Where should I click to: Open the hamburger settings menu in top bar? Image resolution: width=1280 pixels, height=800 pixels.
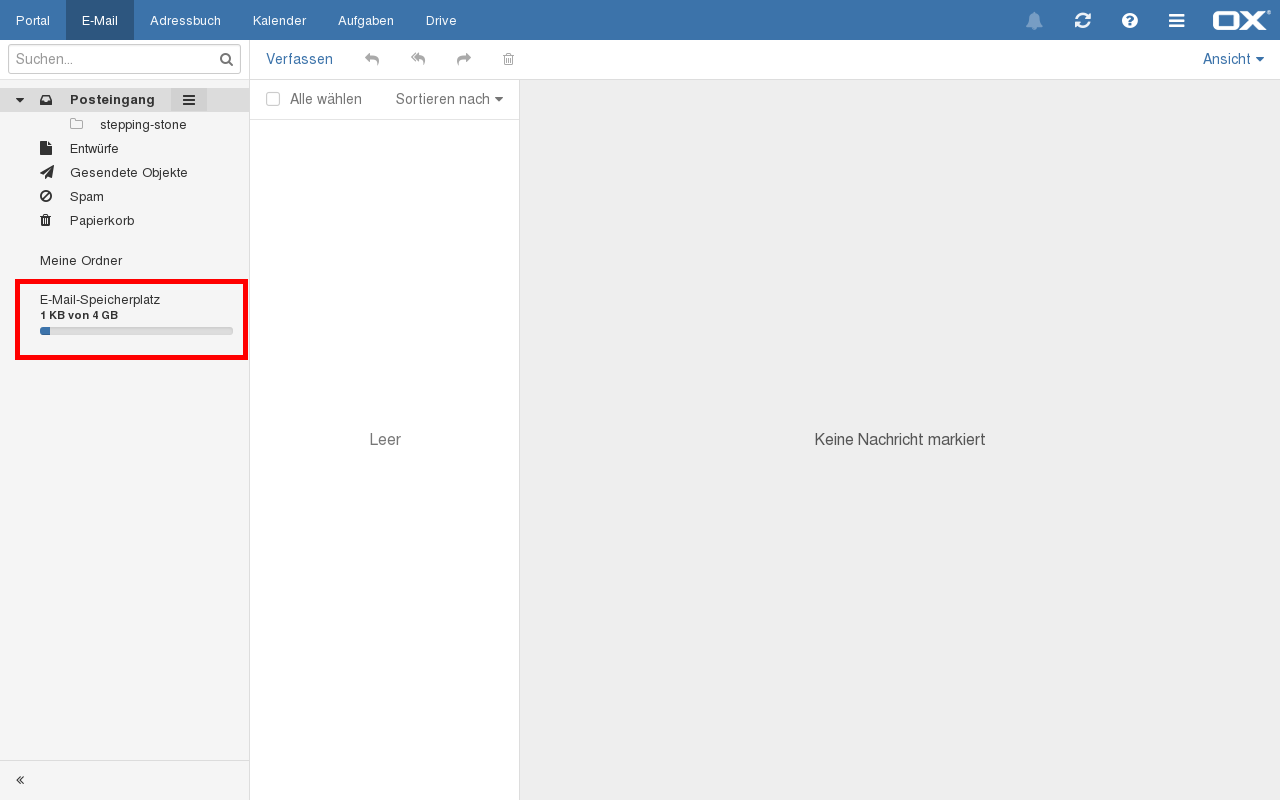(x=1177, y=21)
